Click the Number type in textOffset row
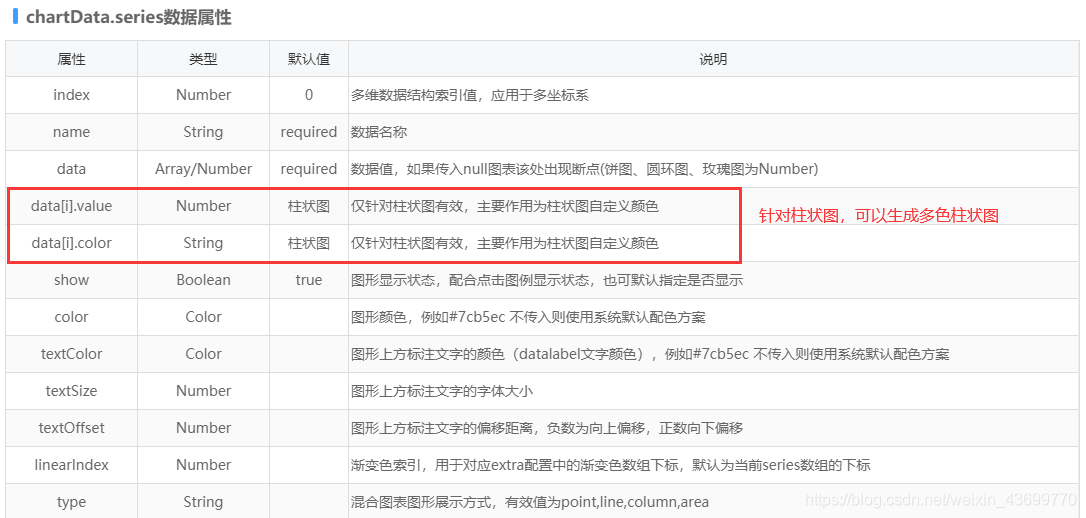Screen dimensions: 1086x518 tap(203, 428)
